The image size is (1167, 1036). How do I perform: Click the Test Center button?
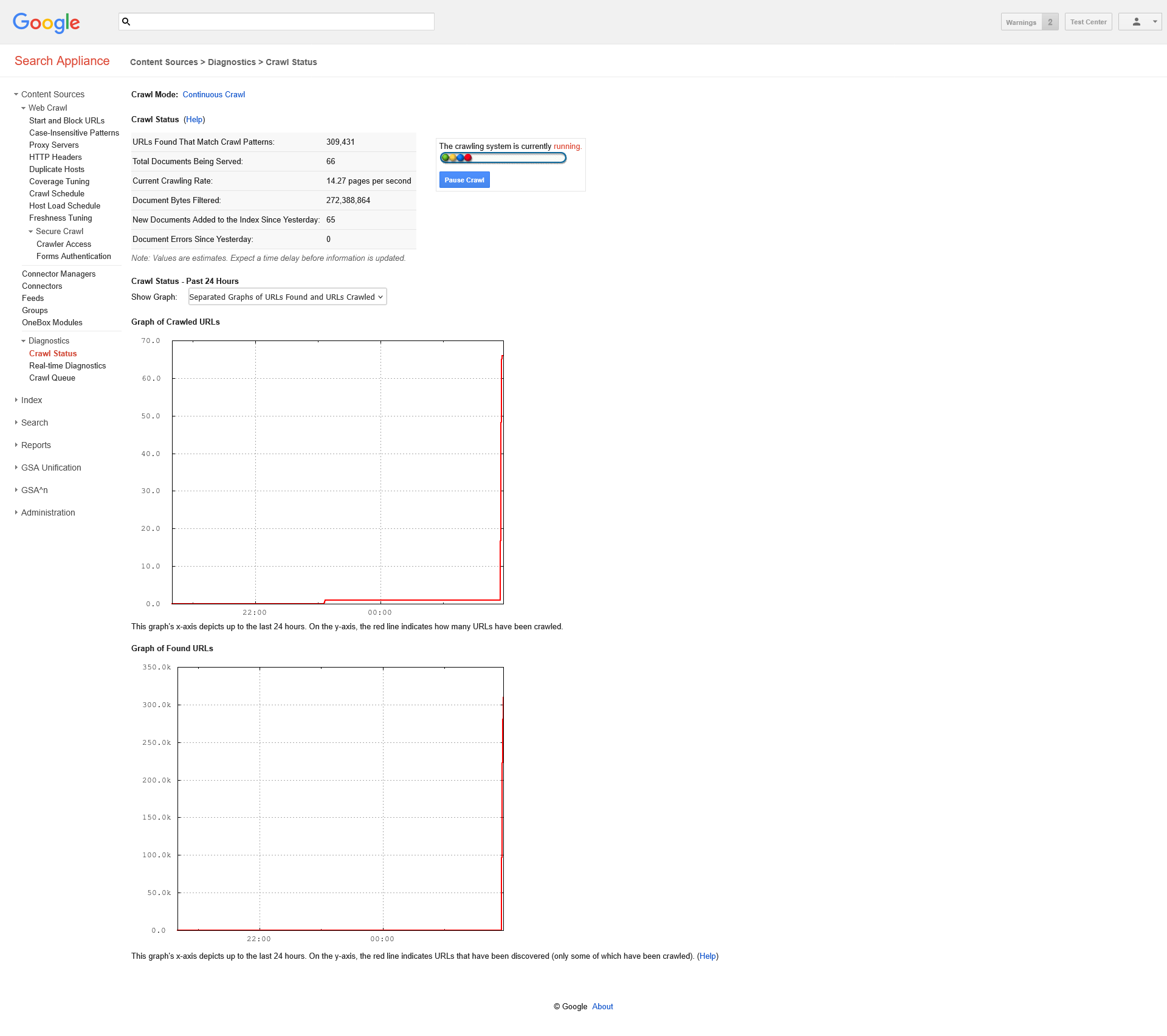(x=1088, y=22)
